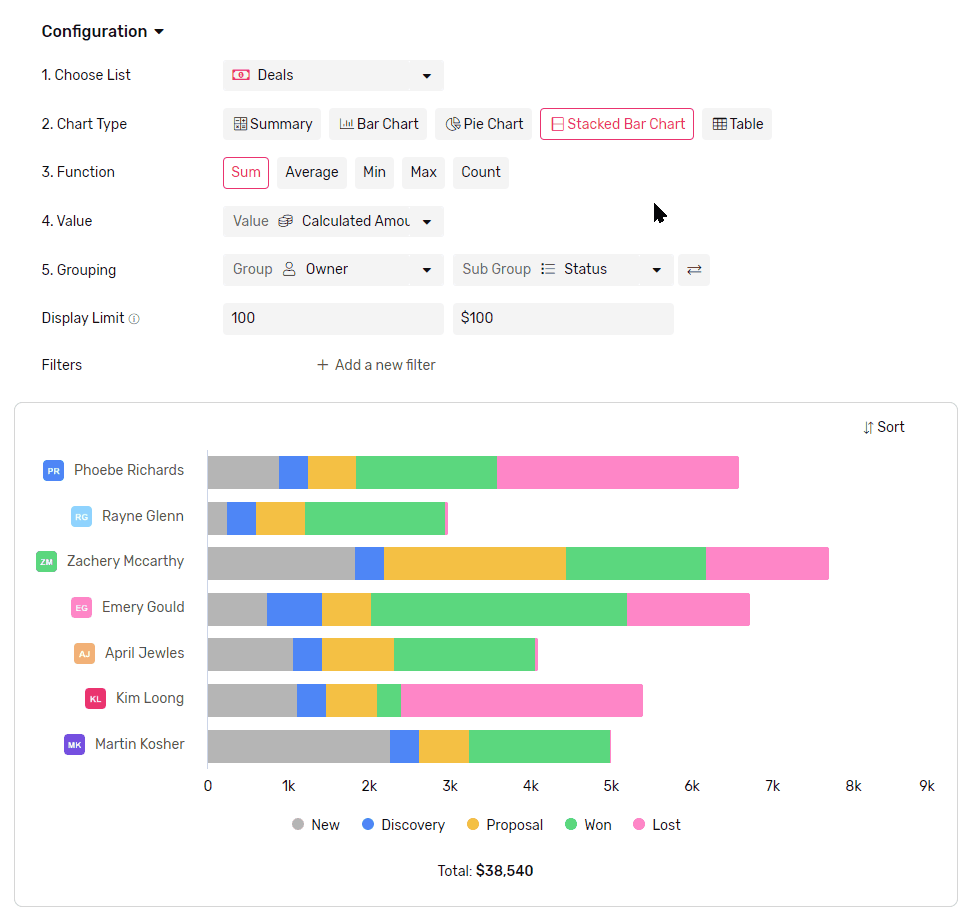The image size is (960, 914).
Task: Click Kim Loong's pink Lost bar segment
Action: [522, 700]
